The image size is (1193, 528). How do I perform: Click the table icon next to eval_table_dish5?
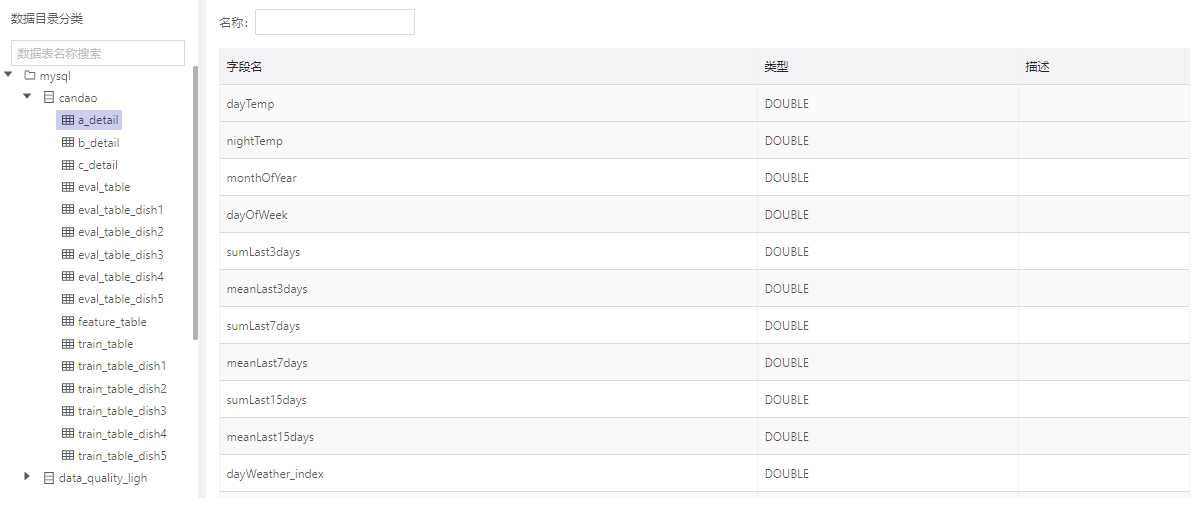tap(67, 299)
